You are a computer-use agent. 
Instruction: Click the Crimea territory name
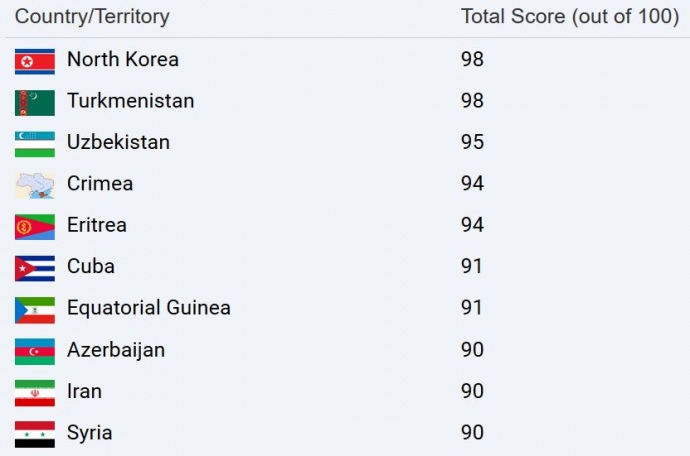point(99,184)
